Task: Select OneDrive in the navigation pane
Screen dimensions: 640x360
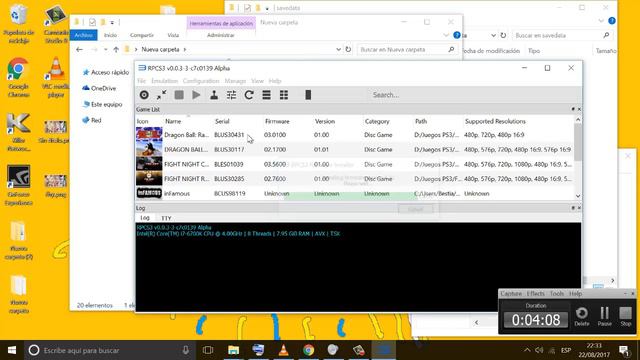Action: pos(99,88)
